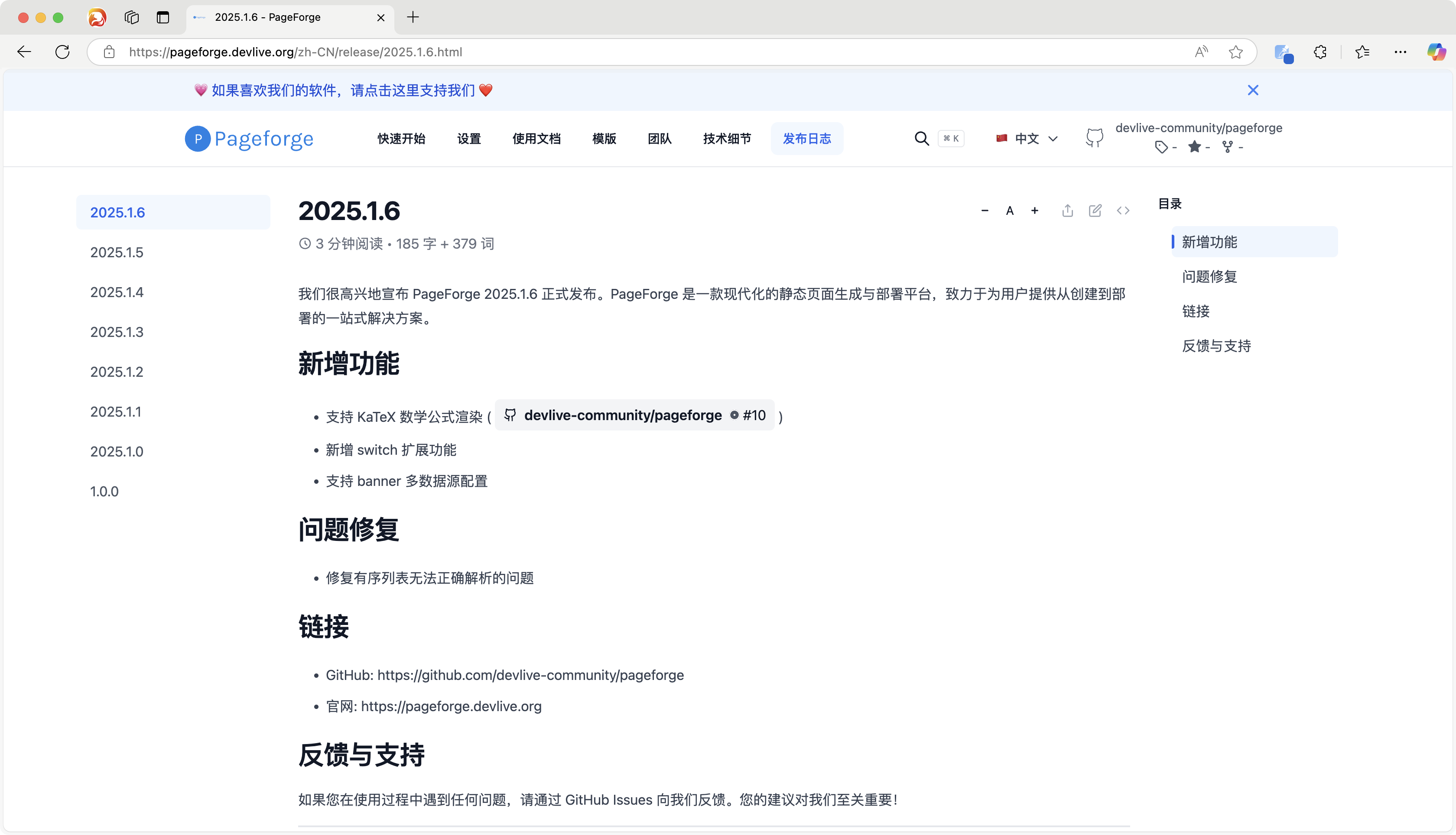Click 支持 banner 多数据源配置 list item
This screenshot has width=1456, height=835.
407,481
